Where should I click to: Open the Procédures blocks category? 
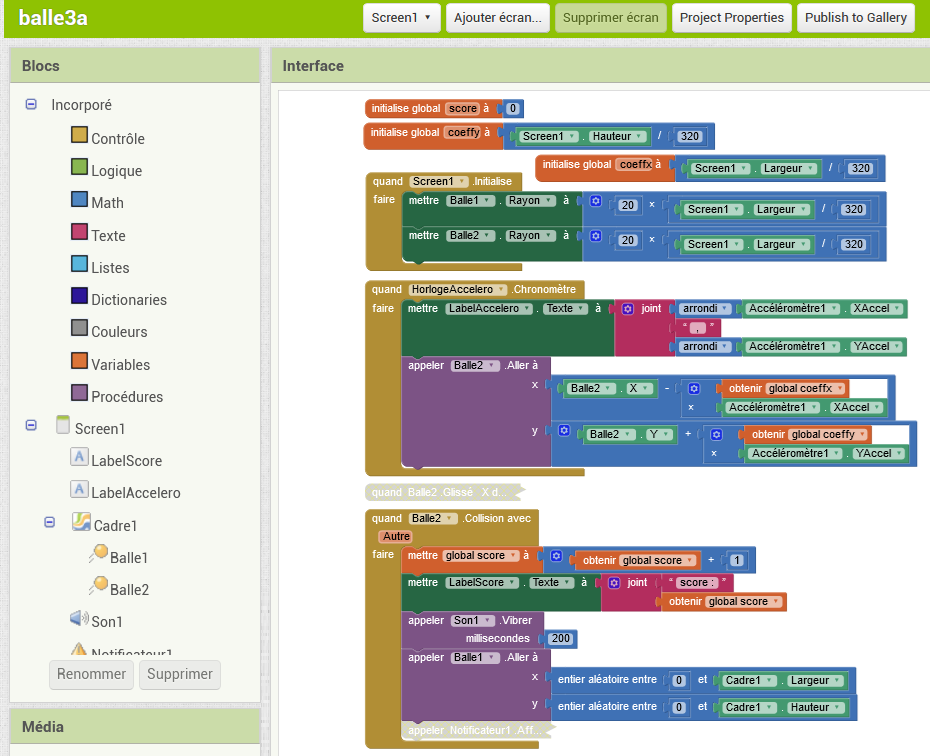coord(127,397)
